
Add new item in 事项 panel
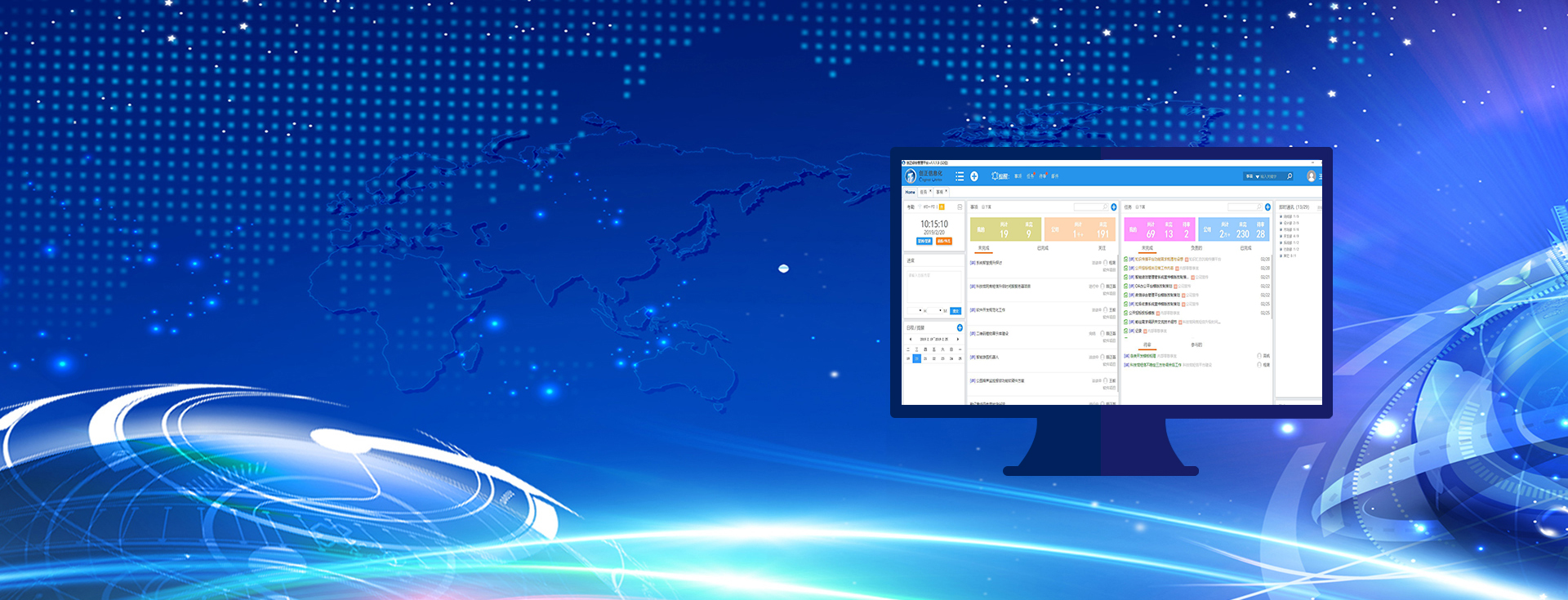point(1114,207)
